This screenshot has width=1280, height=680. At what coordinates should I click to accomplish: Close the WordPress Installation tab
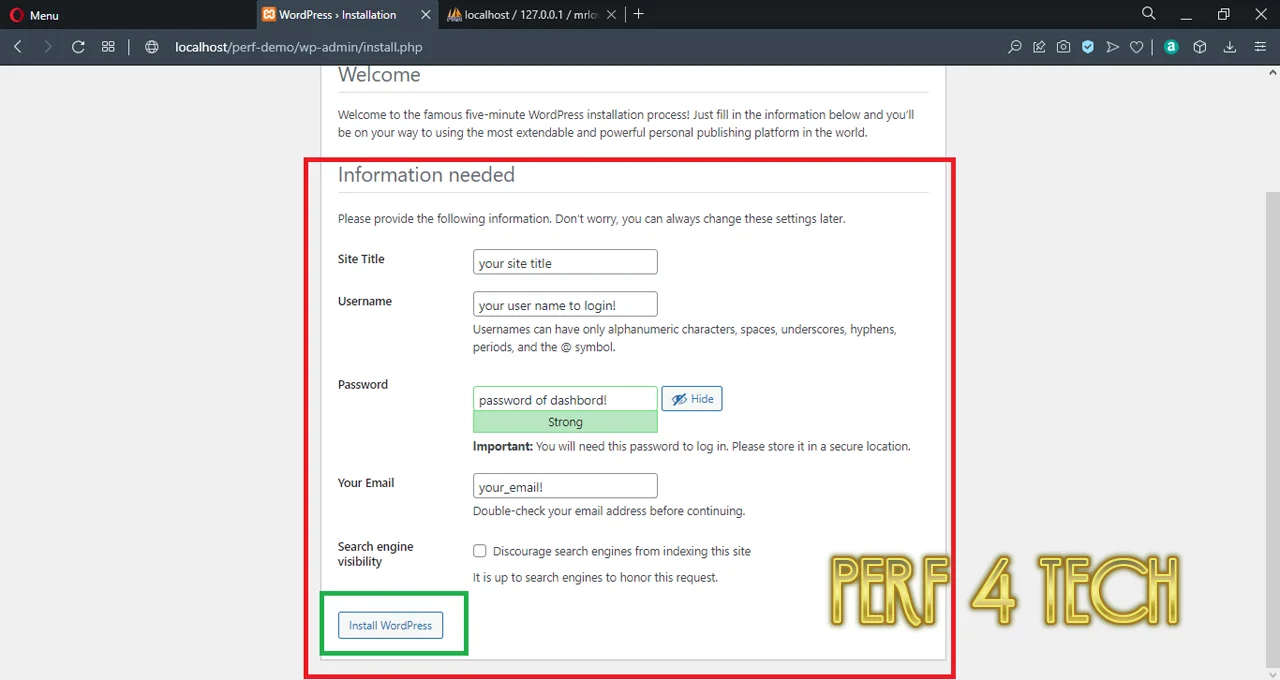point(426,15)
